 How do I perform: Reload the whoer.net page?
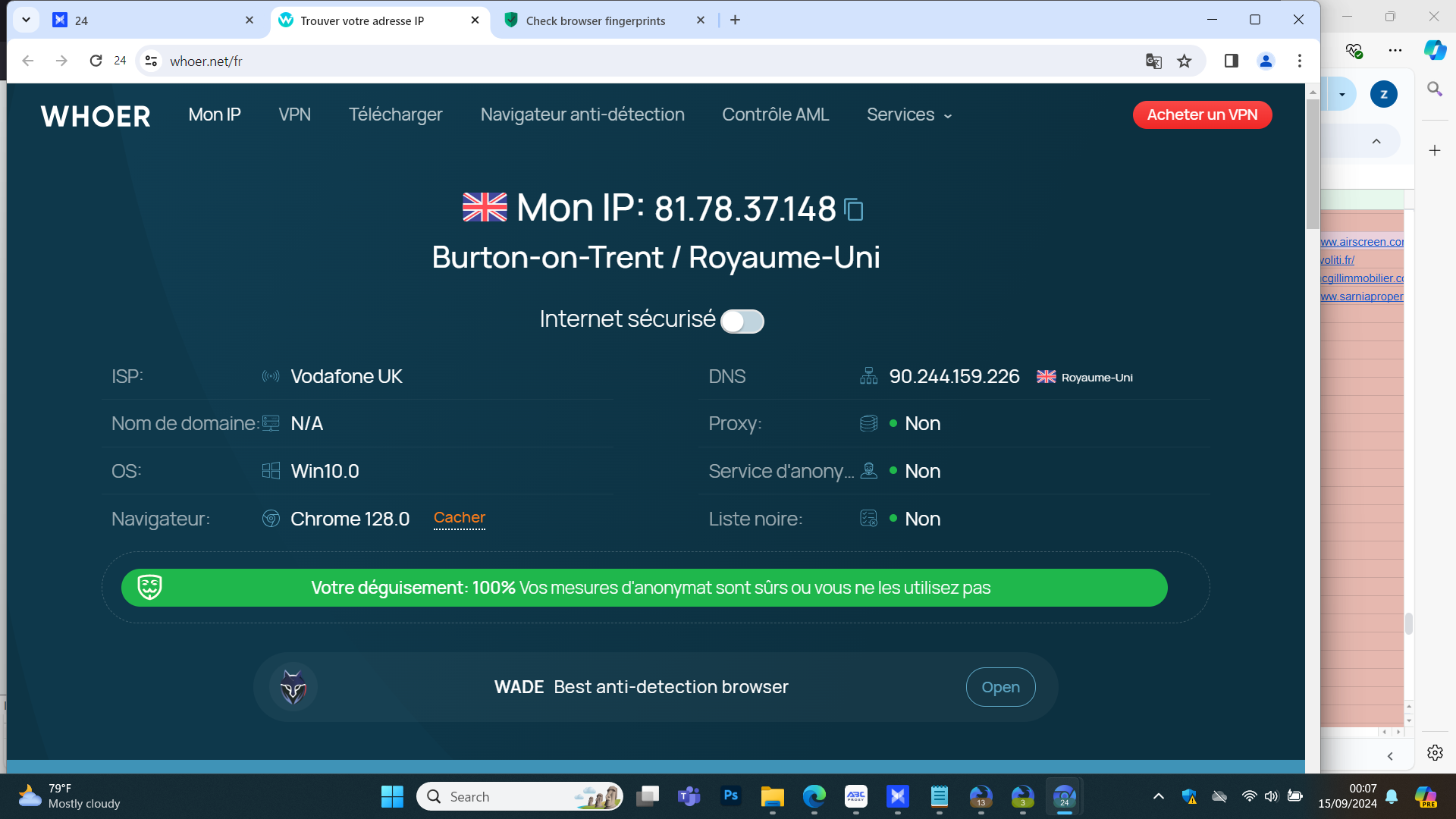pos(96,61)
